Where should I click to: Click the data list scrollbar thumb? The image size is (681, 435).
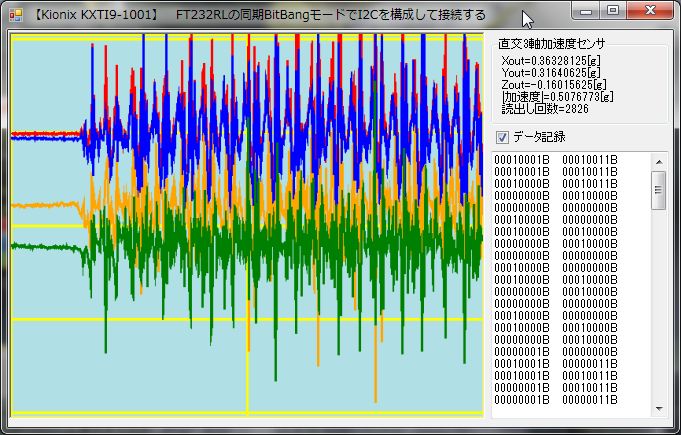pos(659,190)
